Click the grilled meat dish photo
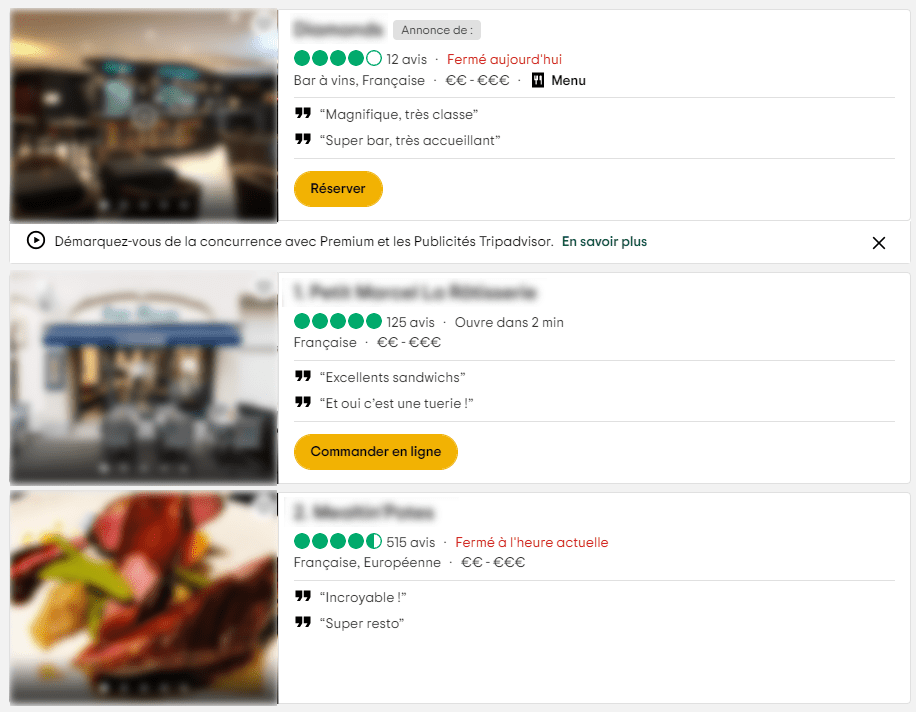 (144, 597)
